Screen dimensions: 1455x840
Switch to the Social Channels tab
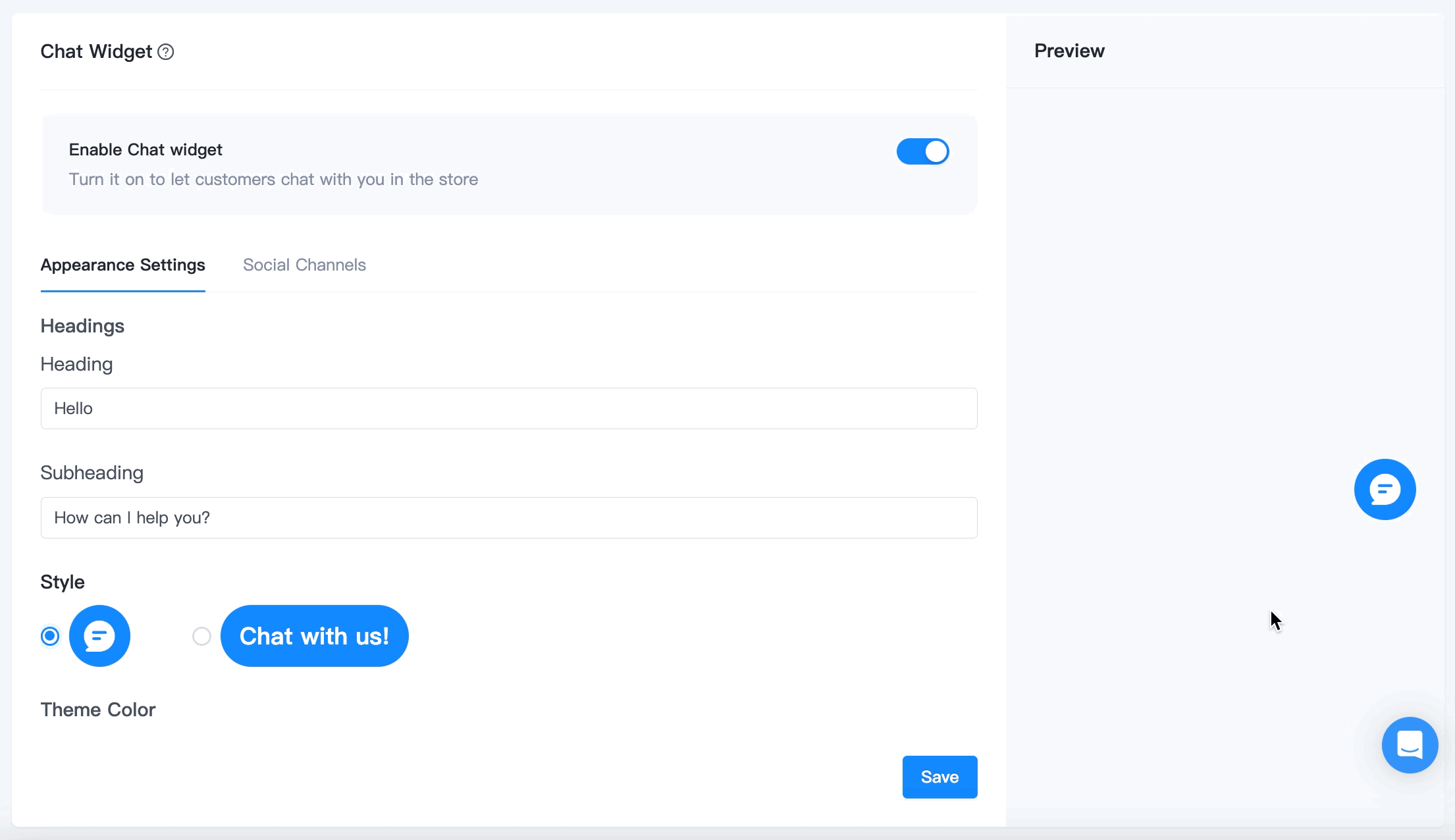pos(304,265)
